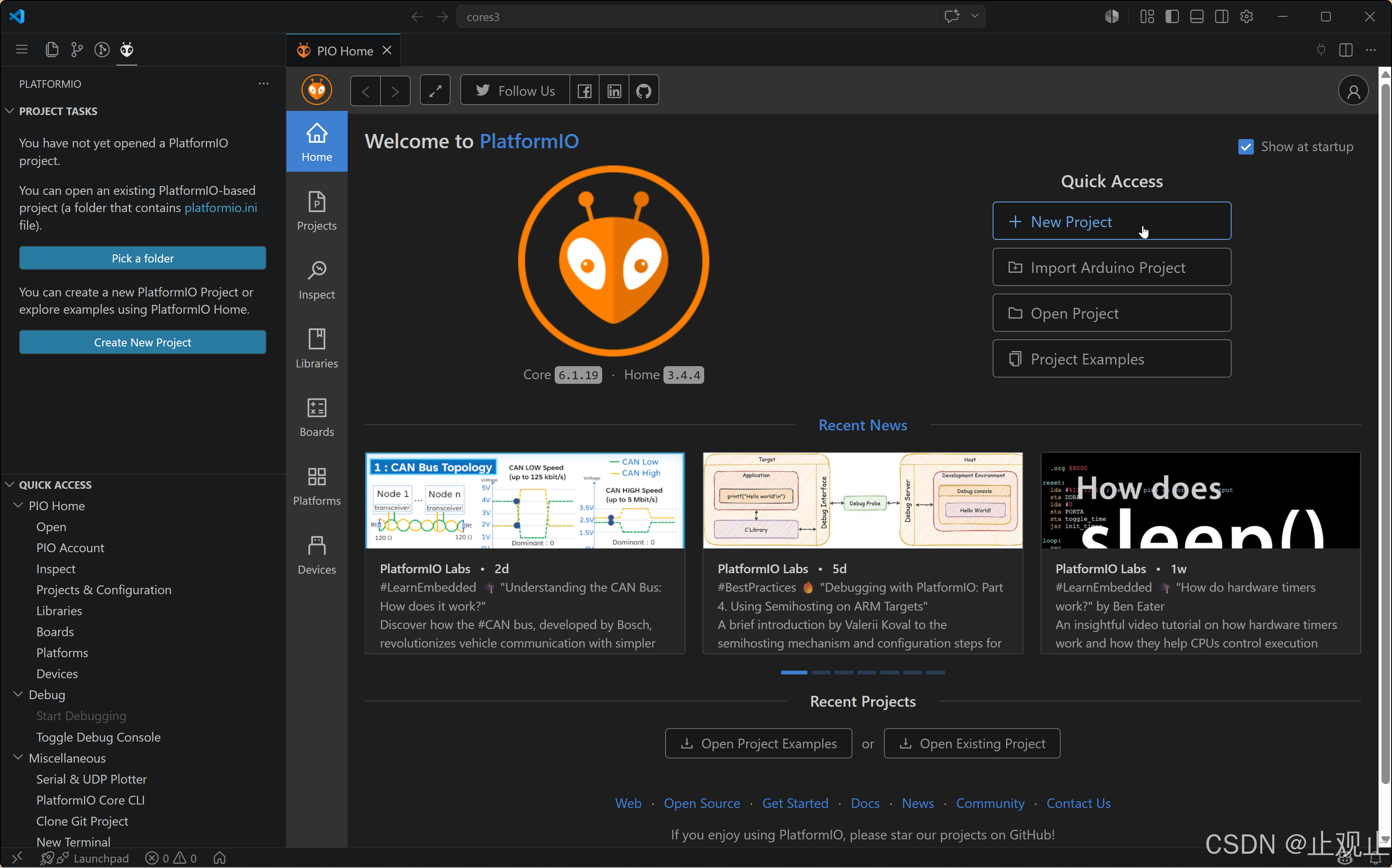This screenshot has height=868, width=1392.
Task: Open the Source Control view icon
Action: tap(77, 50)
